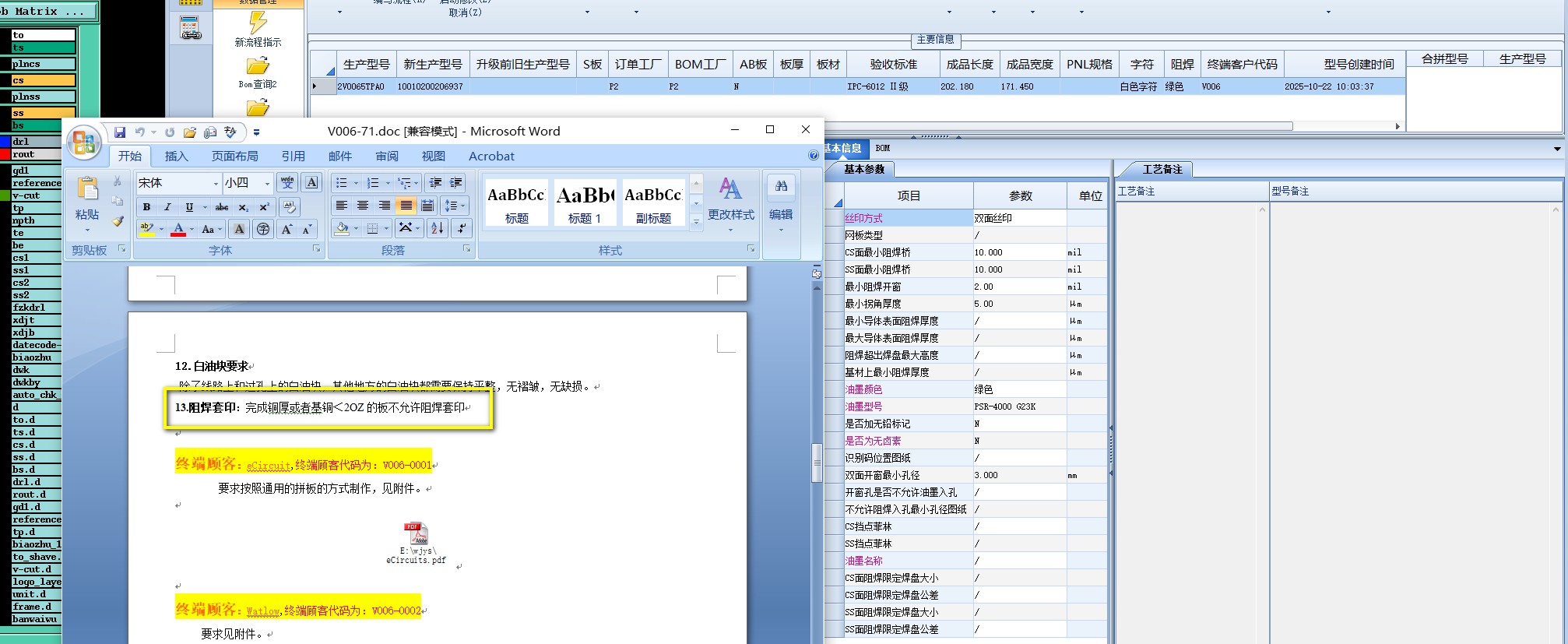This screenshot has height=644, width=1568.
Task: Toggle superscript formatting
Action: pos(264,206)
